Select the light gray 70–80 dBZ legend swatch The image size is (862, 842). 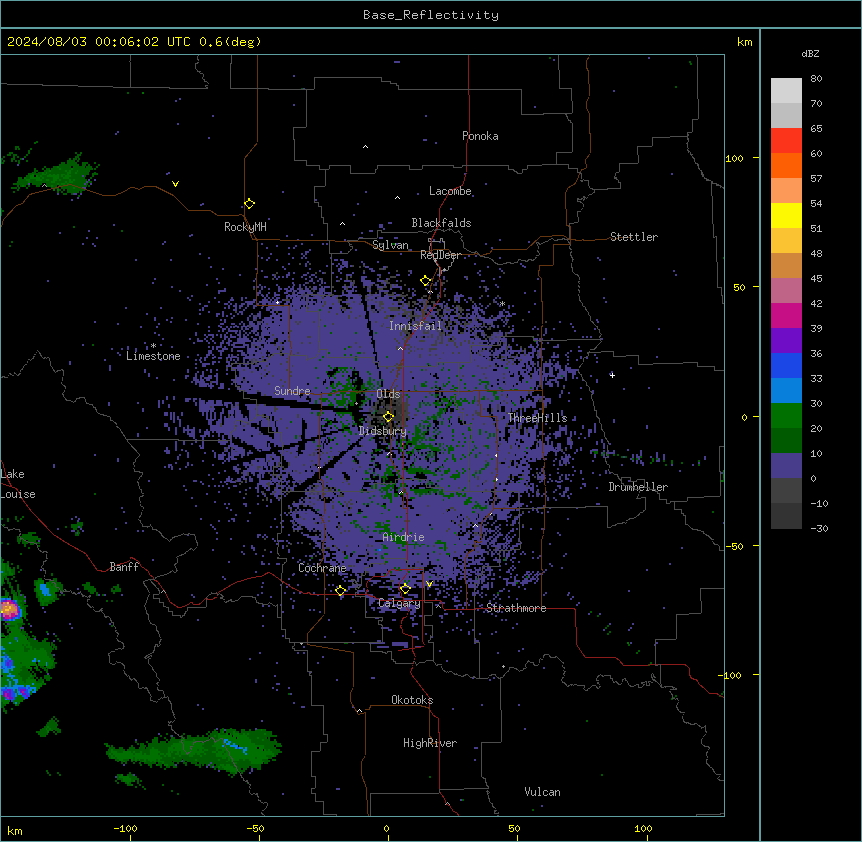tap(786, 91)
